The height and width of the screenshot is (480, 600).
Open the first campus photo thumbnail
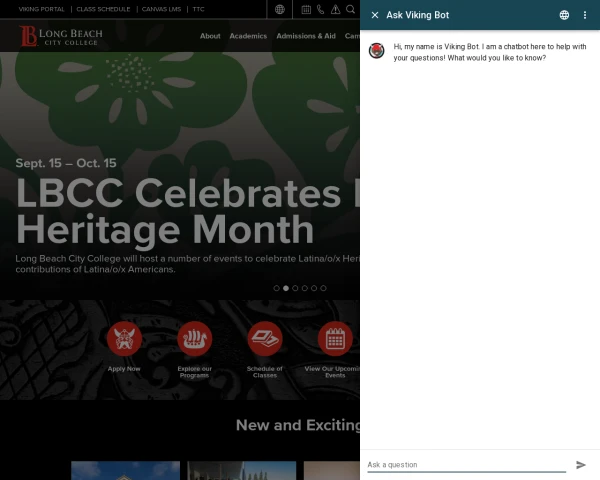tap(126, 471)
